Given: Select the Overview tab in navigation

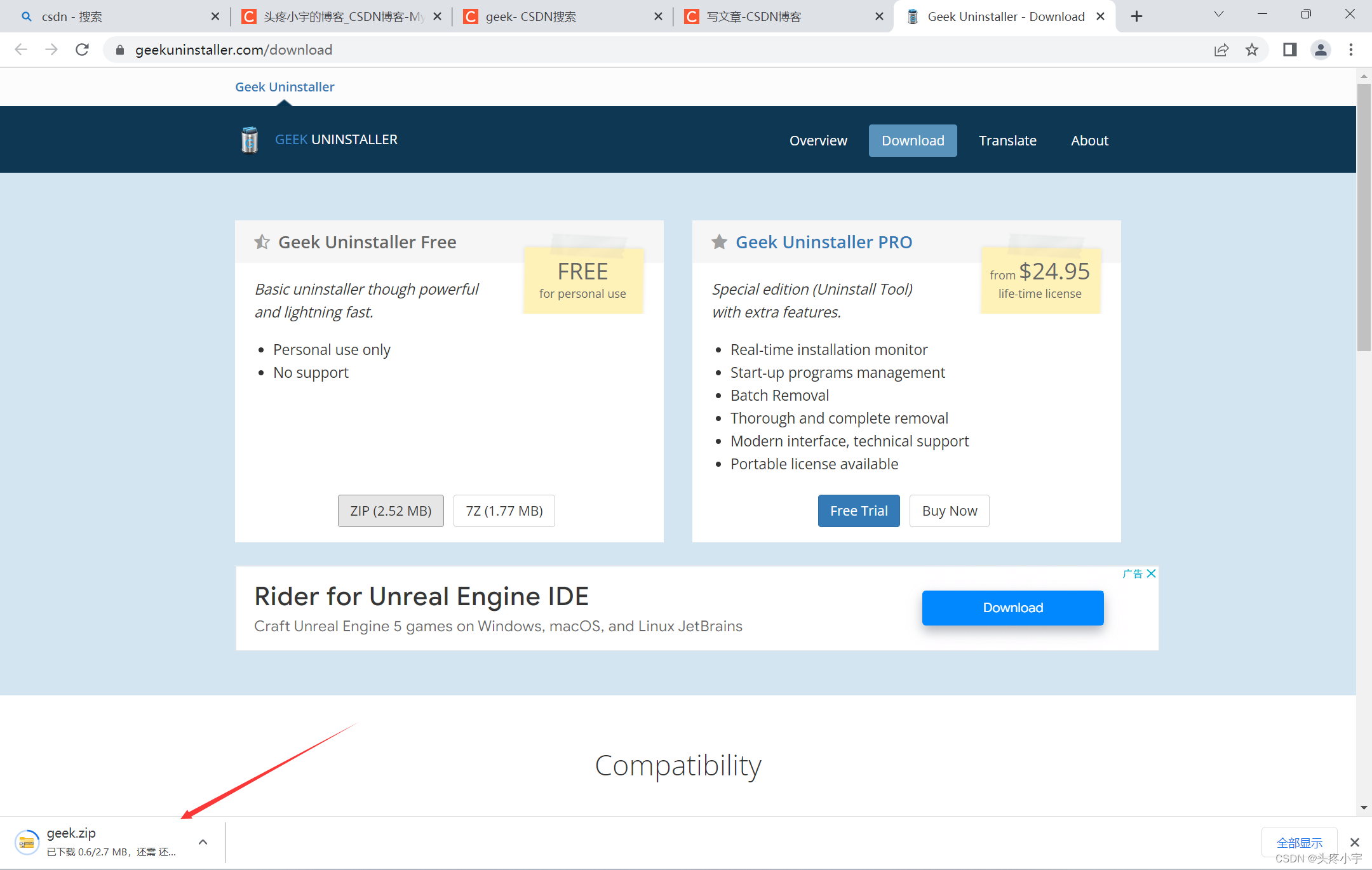Looking at the screenshot, I should [x=818, y=140].
